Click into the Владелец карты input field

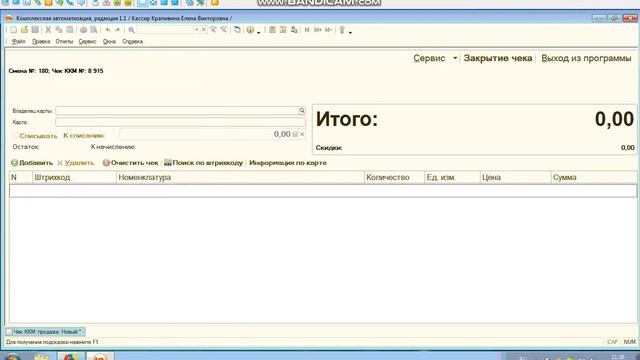point(177,111)
